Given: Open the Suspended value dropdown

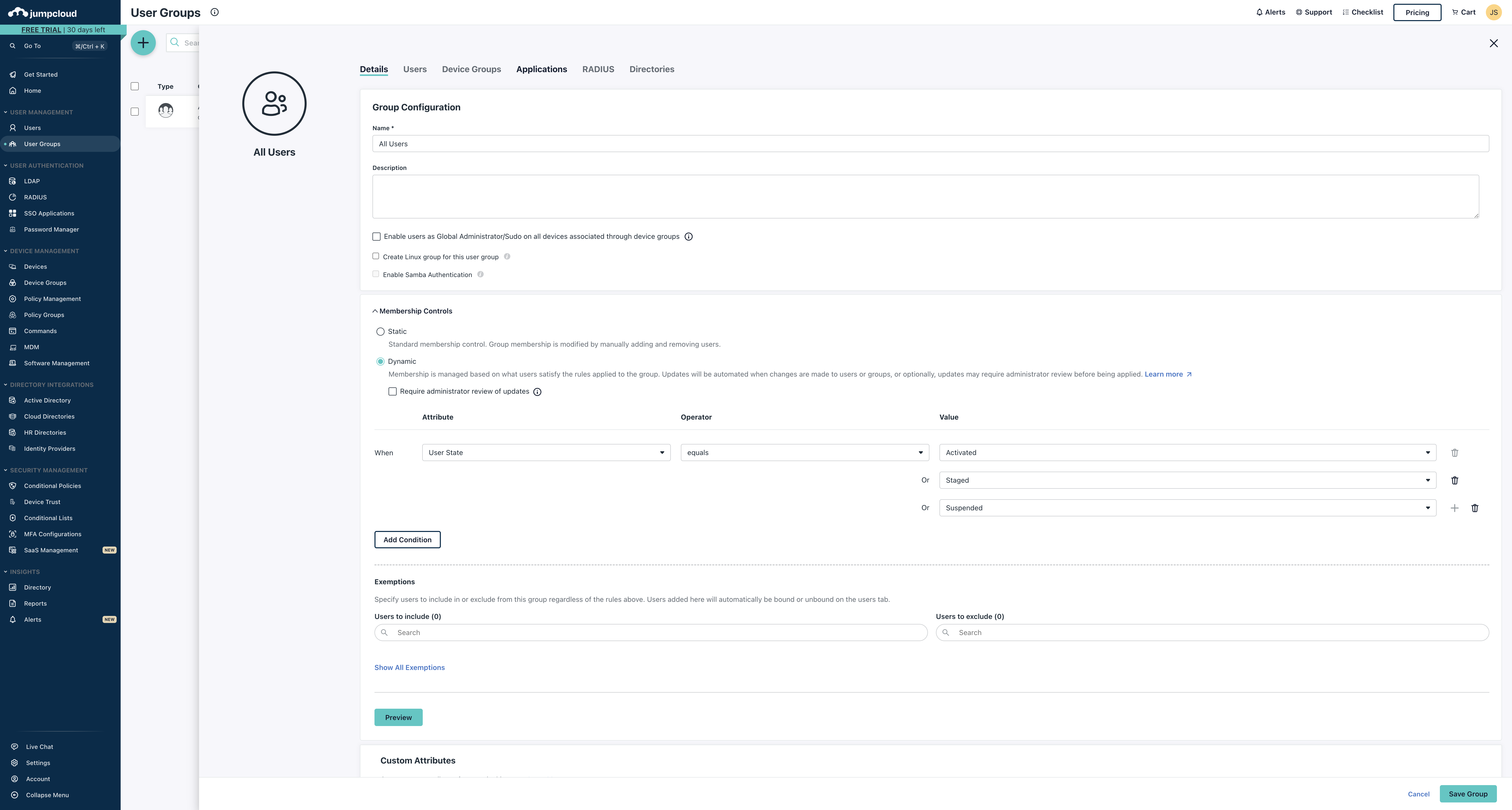Looking at the screenshot, I should (1188, 508).
